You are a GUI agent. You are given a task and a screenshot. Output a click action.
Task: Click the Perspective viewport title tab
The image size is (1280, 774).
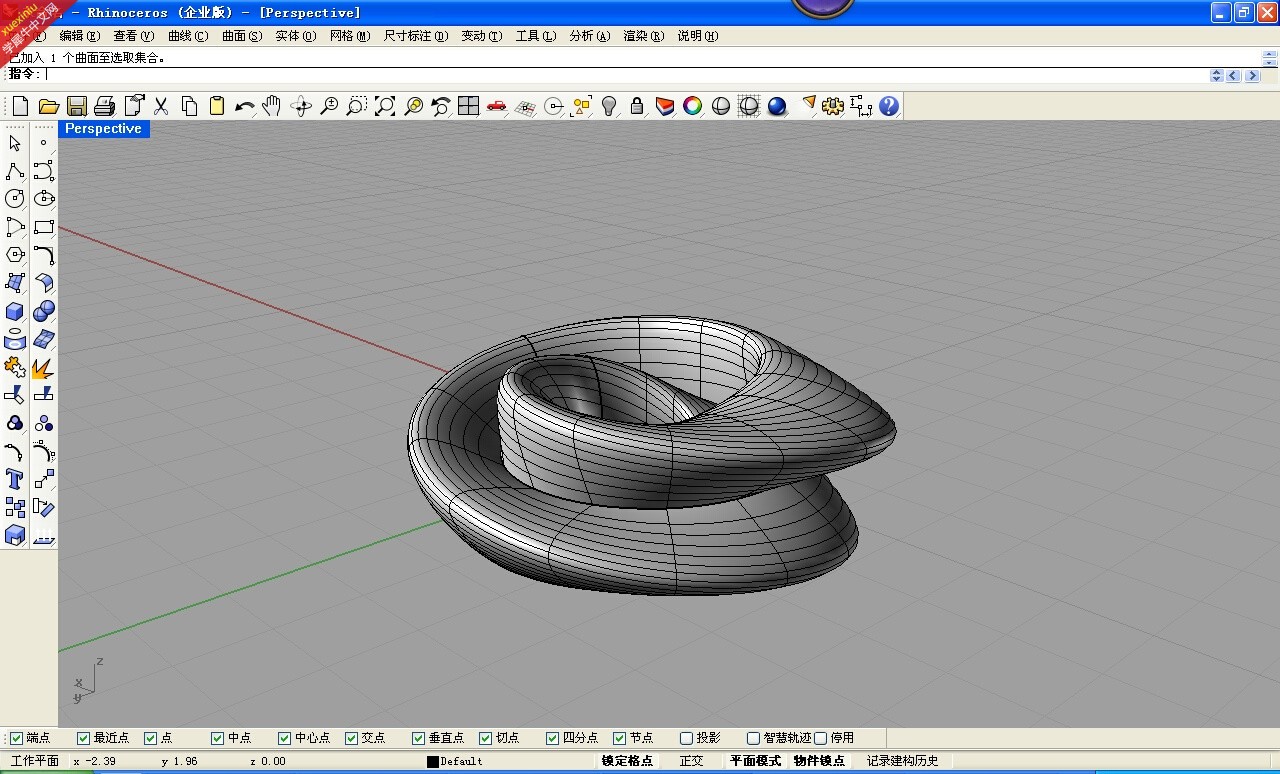click(103, 129)
